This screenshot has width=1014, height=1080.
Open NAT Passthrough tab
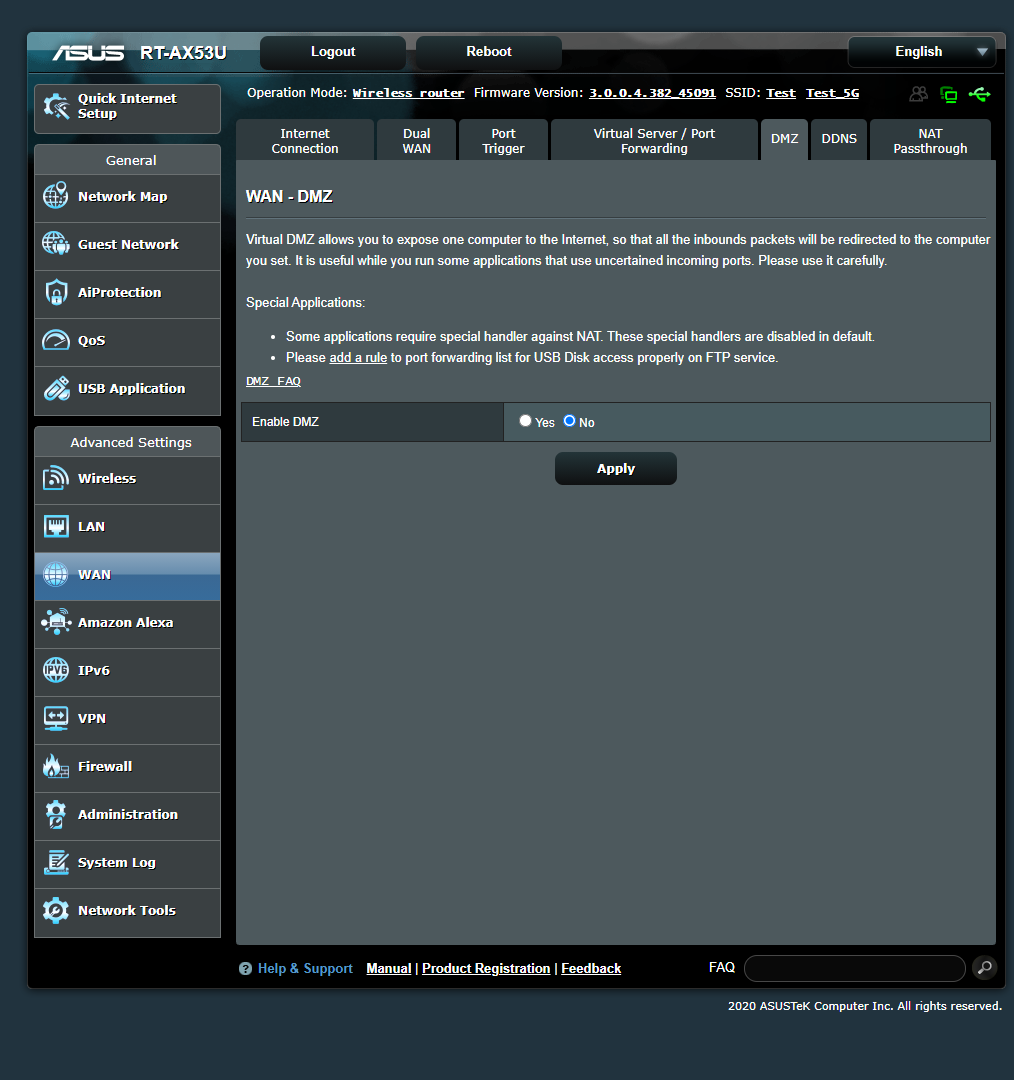tap(931, 141)
